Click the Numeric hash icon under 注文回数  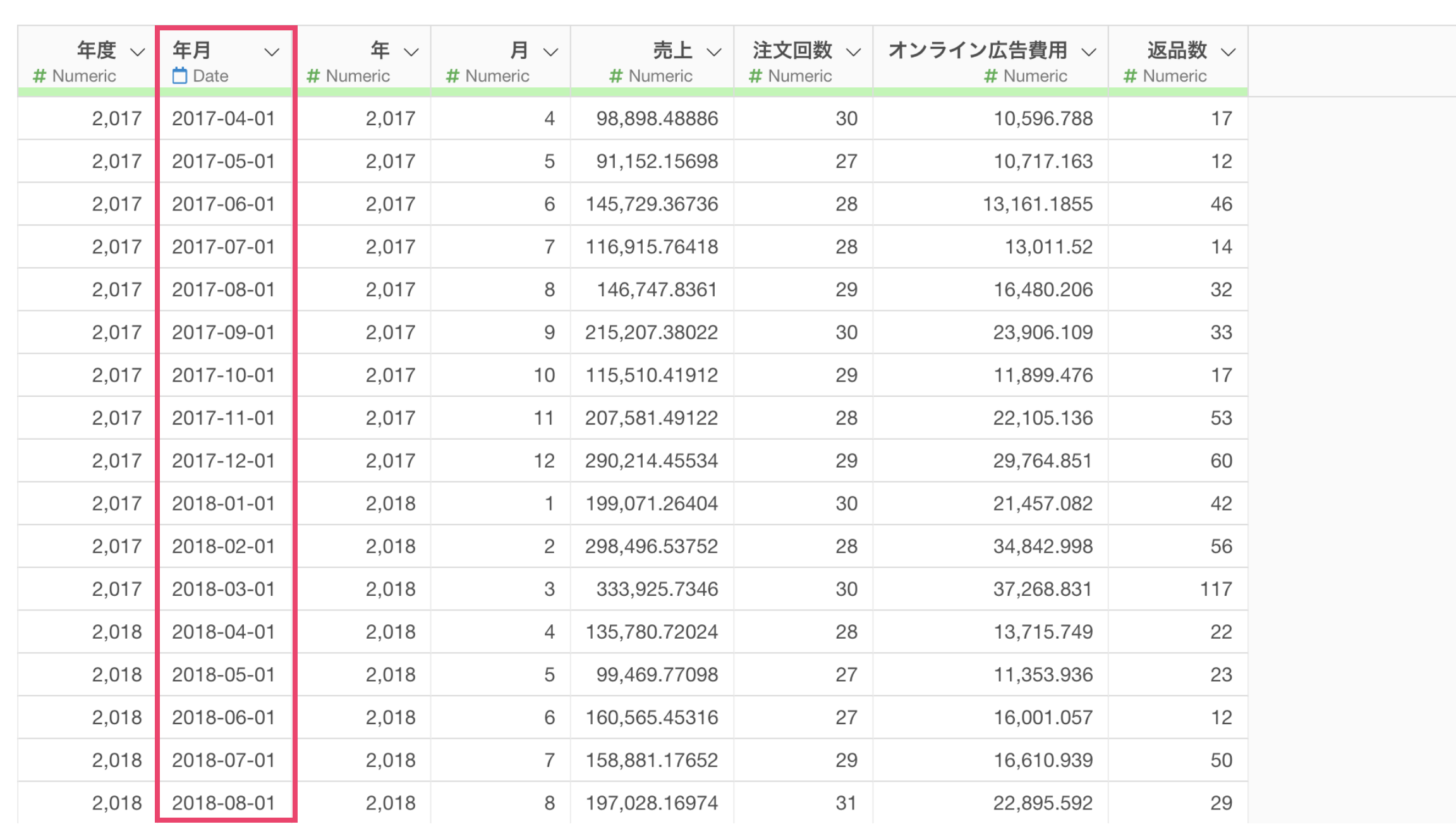point(755,76)
